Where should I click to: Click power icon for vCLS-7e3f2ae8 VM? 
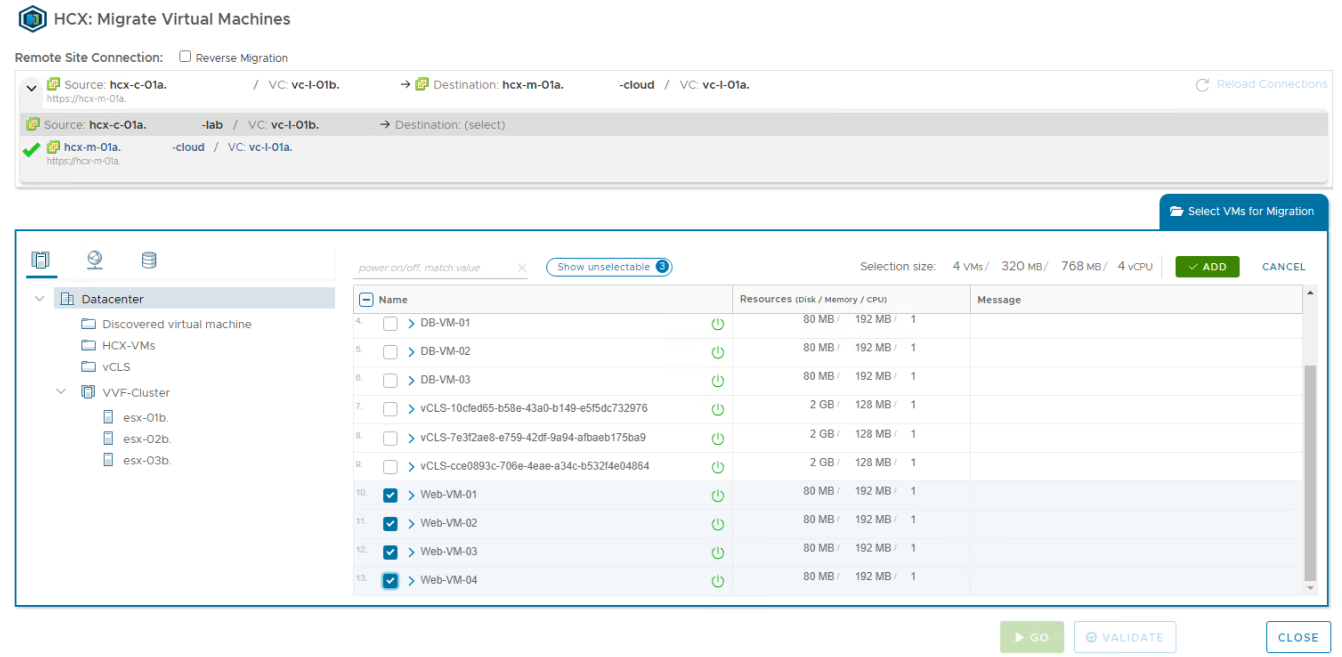717,438
